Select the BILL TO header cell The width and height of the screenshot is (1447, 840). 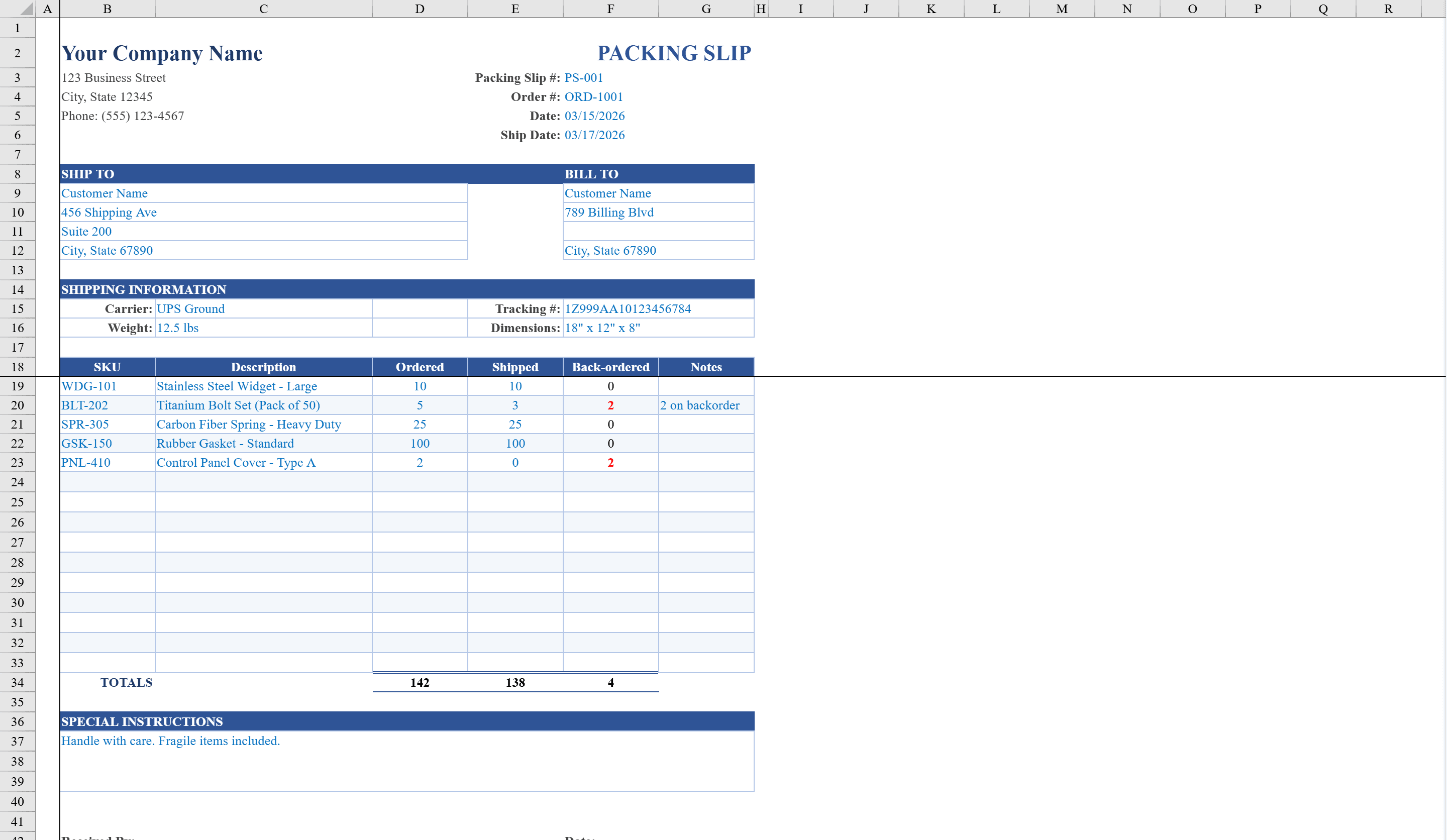click(x=591, y=173)
